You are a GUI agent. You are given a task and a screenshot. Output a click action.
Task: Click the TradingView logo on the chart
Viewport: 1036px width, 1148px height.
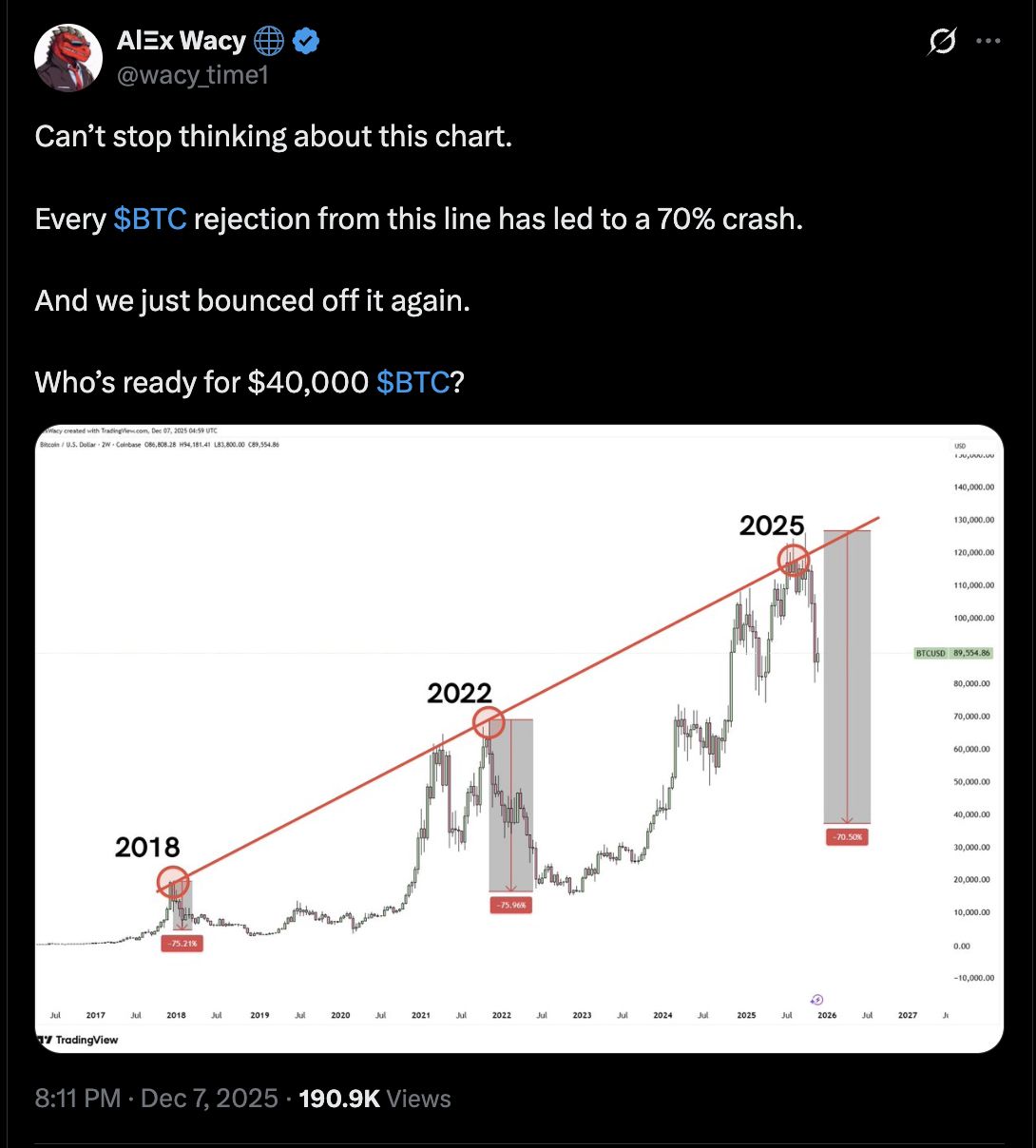coord(76,1040)
